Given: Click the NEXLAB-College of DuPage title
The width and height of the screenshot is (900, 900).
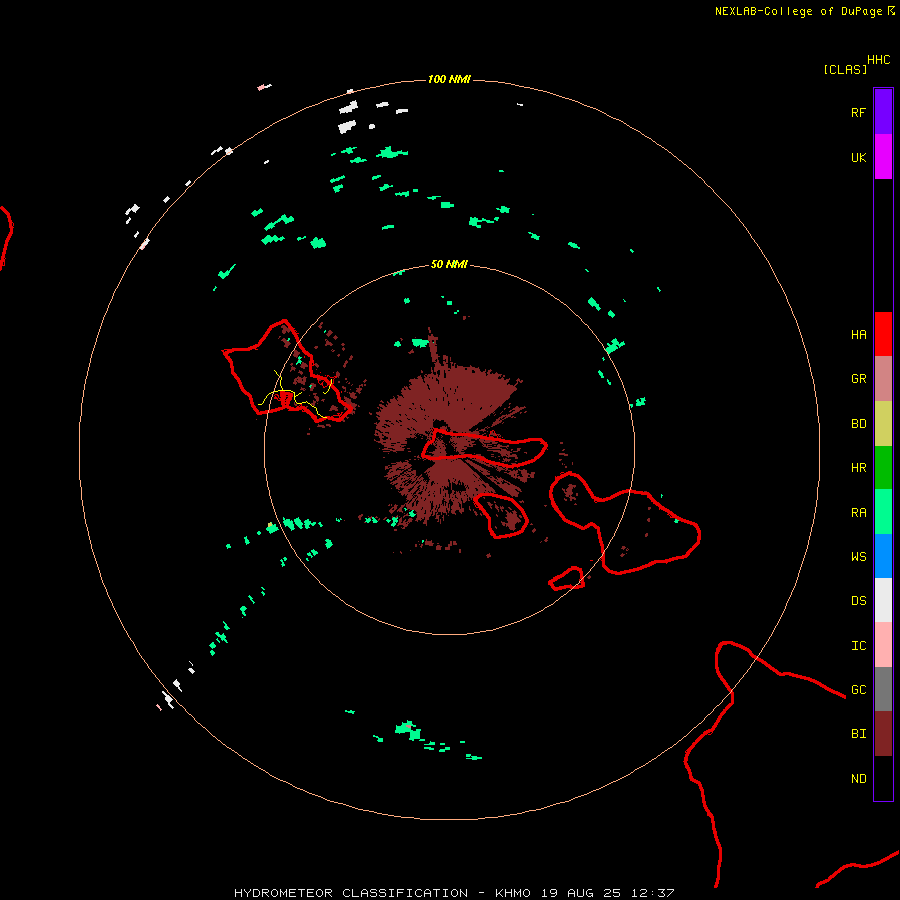Looking at the screenshot, I should tap(798, 11).
